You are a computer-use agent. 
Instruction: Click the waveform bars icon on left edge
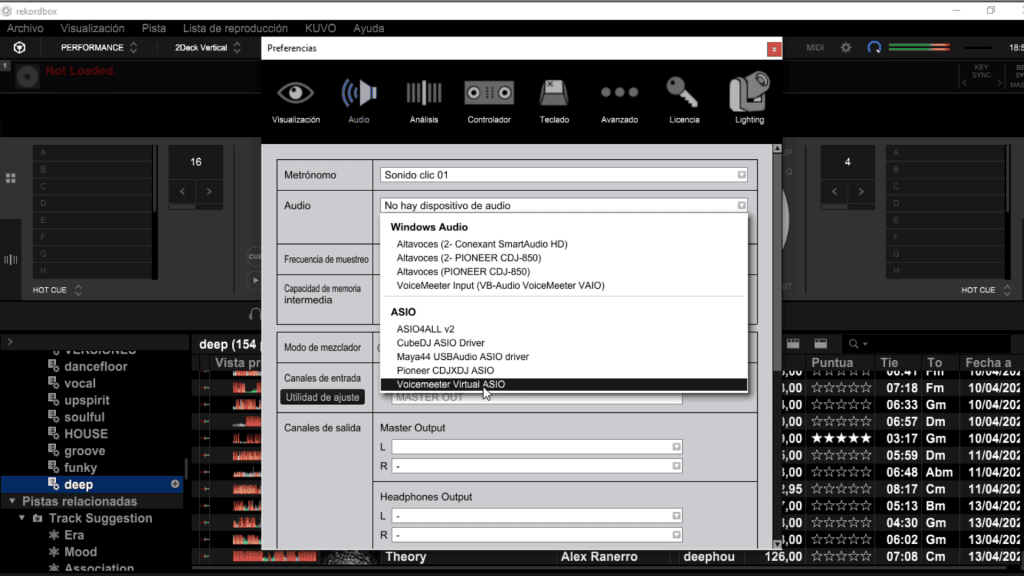tap(10, 260)
